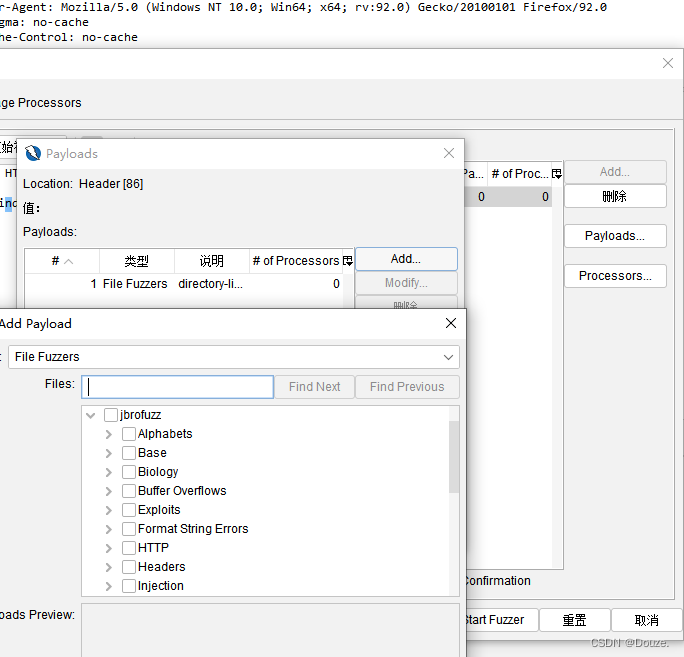Click the Find Next button
This screenshot has height=657, width=684.
click(315, 387)
